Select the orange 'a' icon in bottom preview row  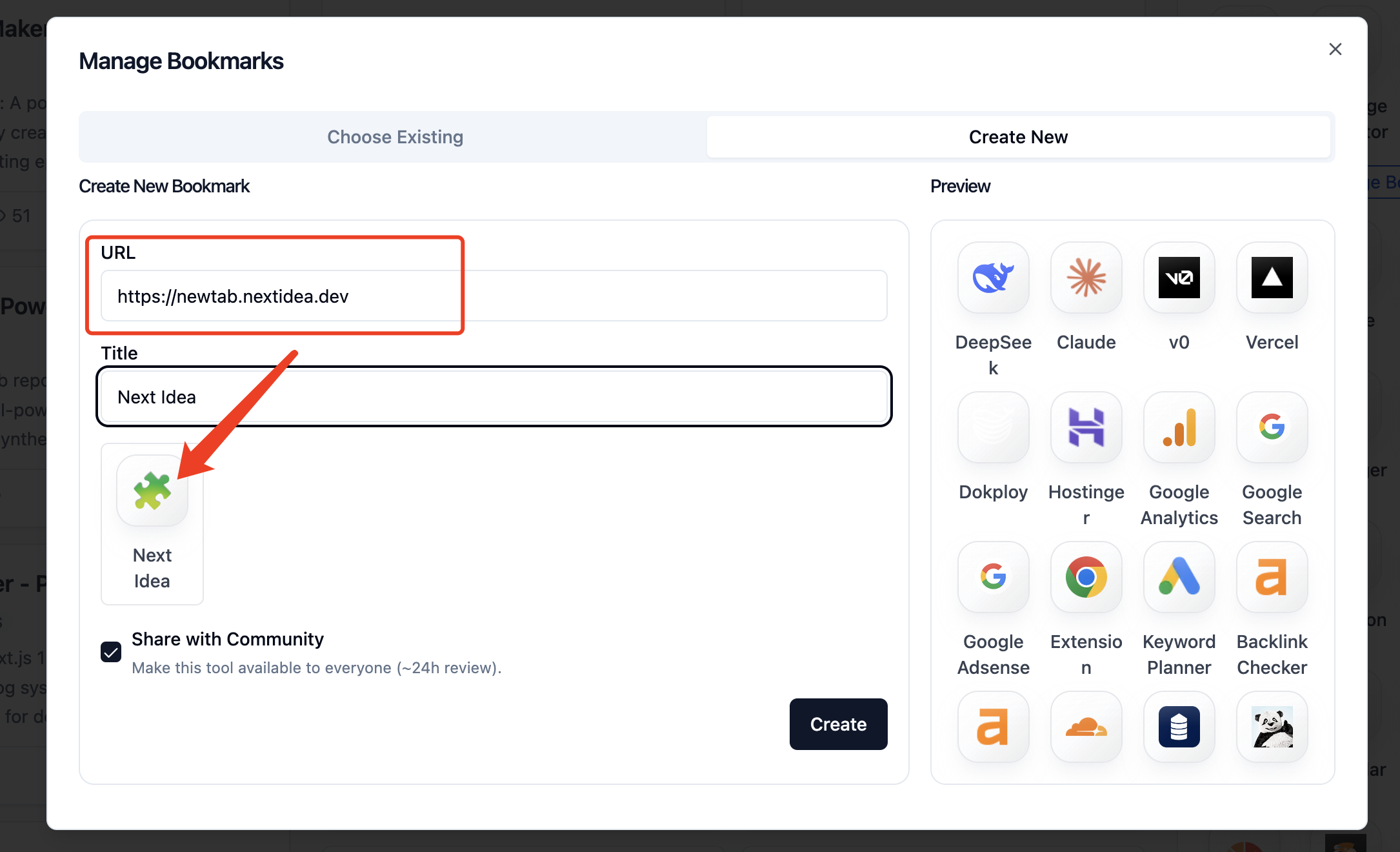(x=993, y=727)
